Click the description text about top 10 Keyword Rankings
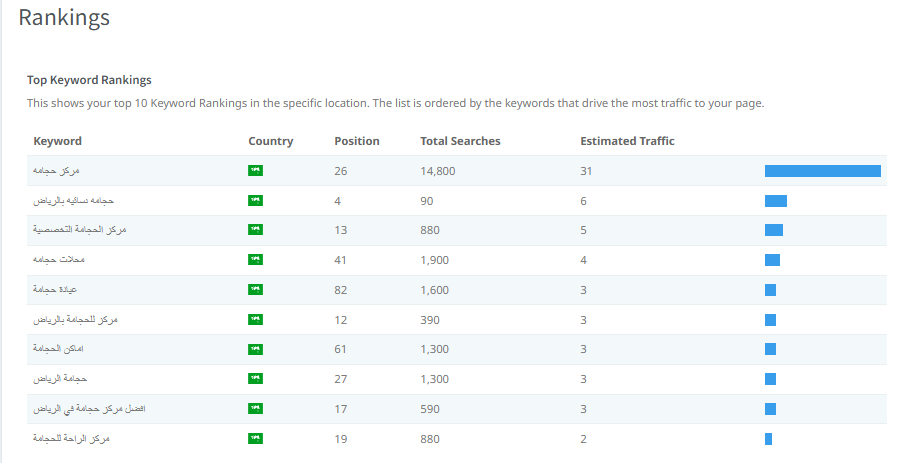This screenshot has width=909, height=463. tap(395, 103)
